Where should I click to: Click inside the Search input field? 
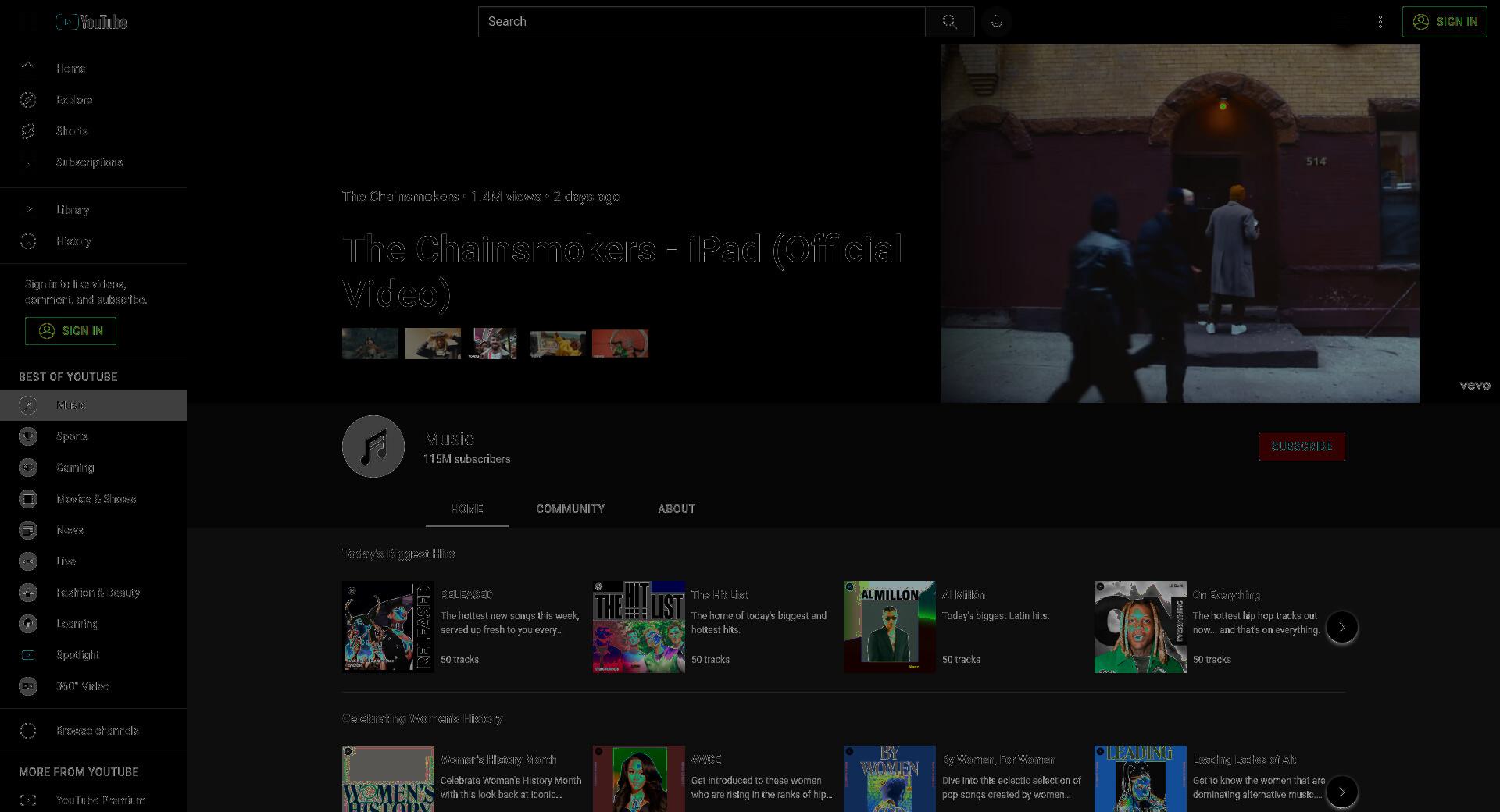pyautogui.click(x=702, y=22)
